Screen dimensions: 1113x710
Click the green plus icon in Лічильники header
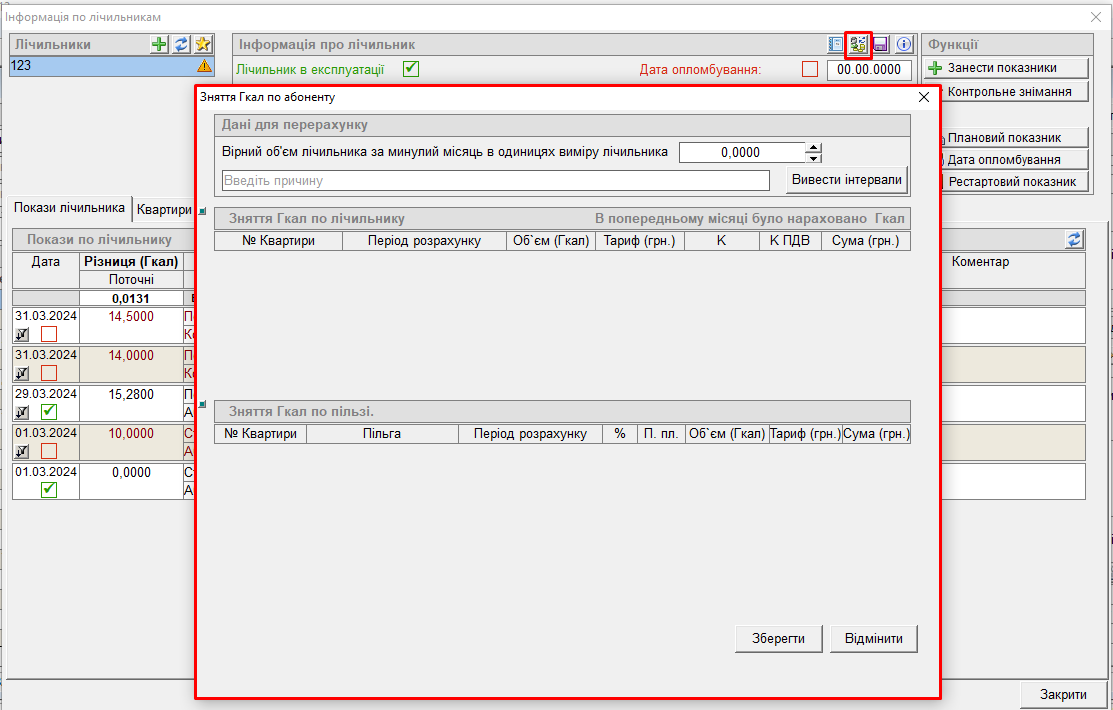coord(159,44)
